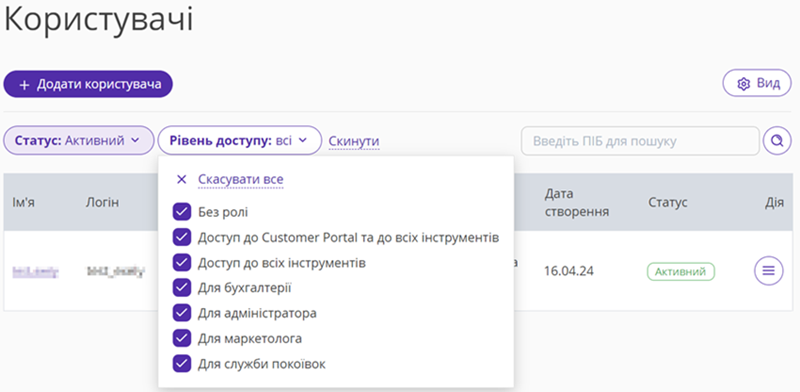Uncheck the Для бухгалтерії checkbox
Image resolution: width=800 pixels, height=392 pixels.
(x=181, y=288)
